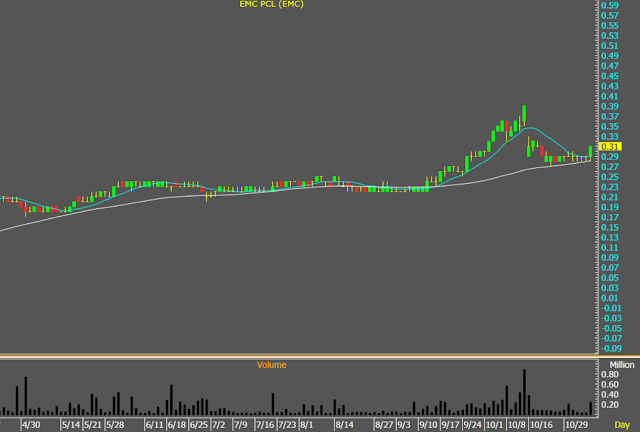Click the 5/28 date label
This screenshot has width=640, height=432.
pyautogui.click(x=115, y=425)
